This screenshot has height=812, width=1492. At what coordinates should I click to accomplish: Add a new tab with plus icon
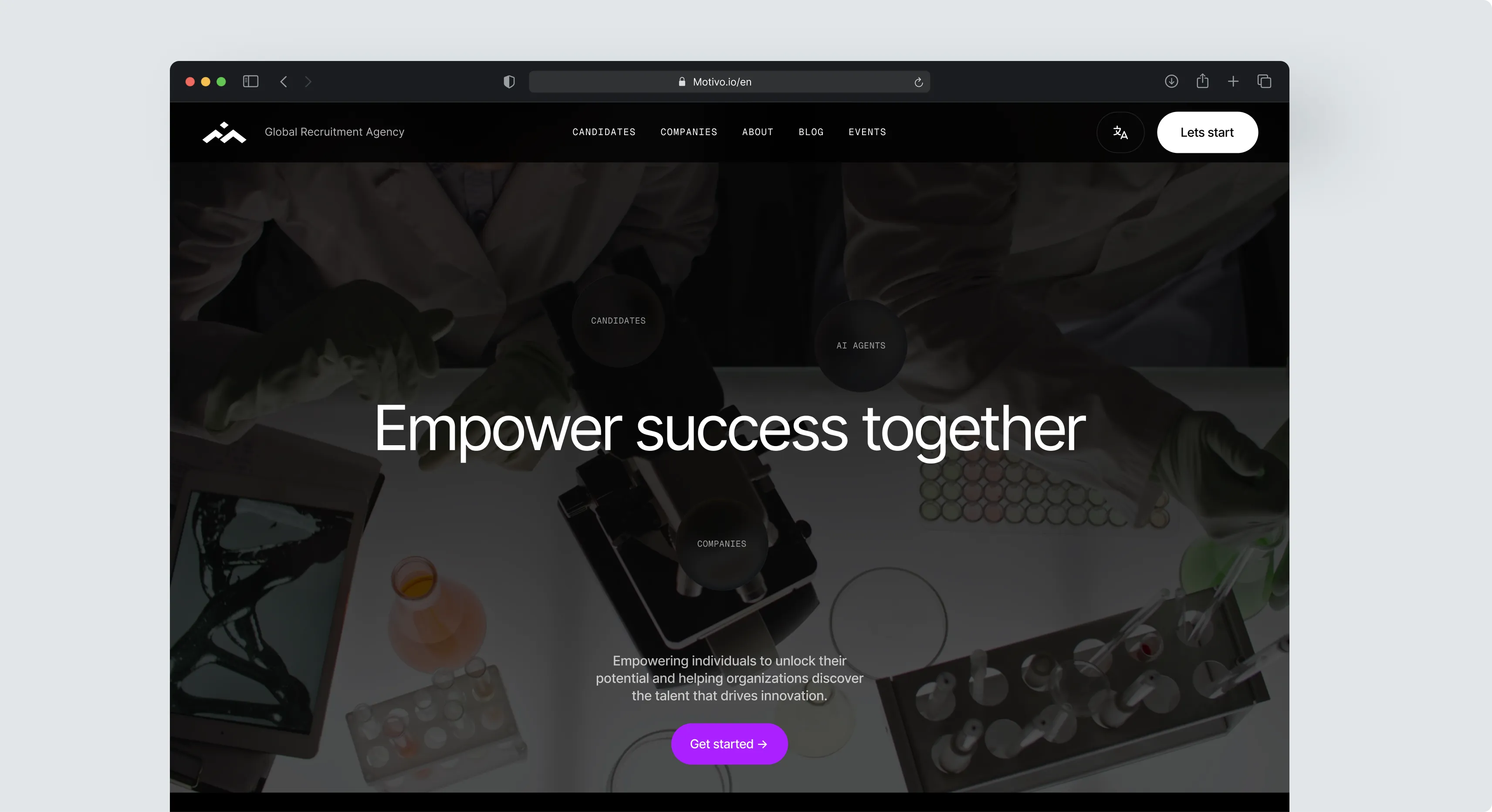tap(1233, 81)
